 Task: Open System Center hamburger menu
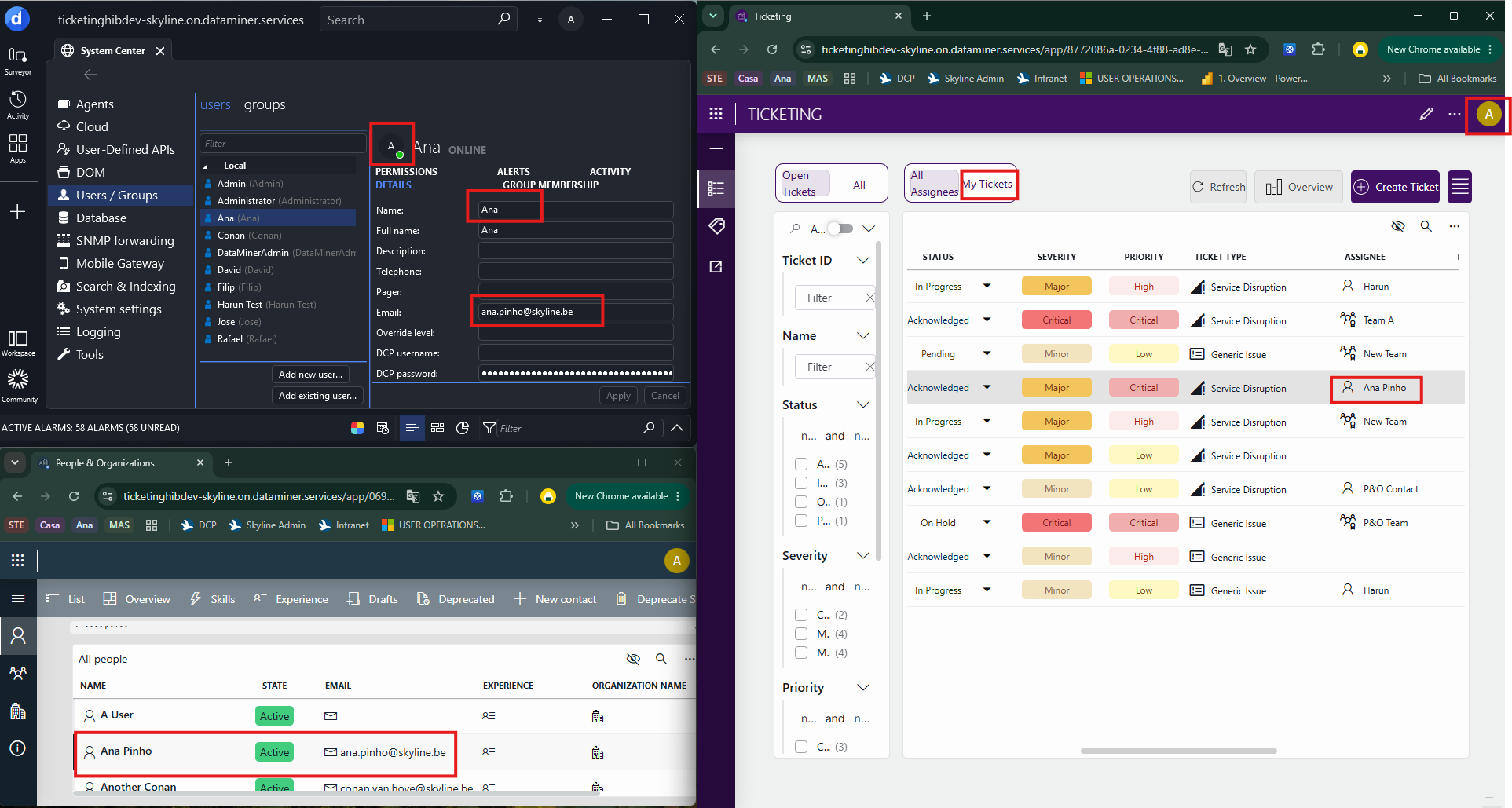point(62,75)
